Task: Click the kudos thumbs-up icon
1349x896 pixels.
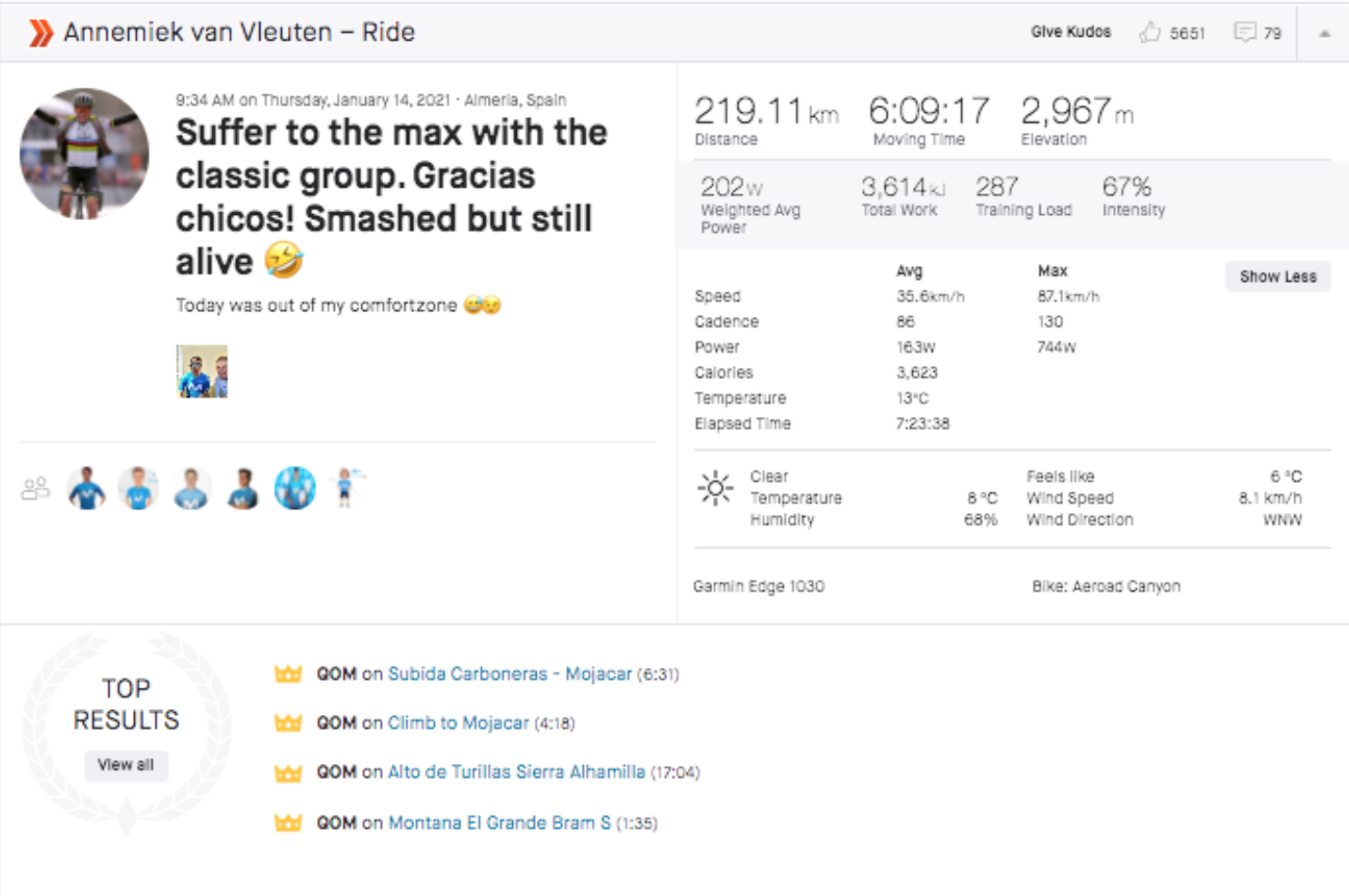Action: (1149, 32)
